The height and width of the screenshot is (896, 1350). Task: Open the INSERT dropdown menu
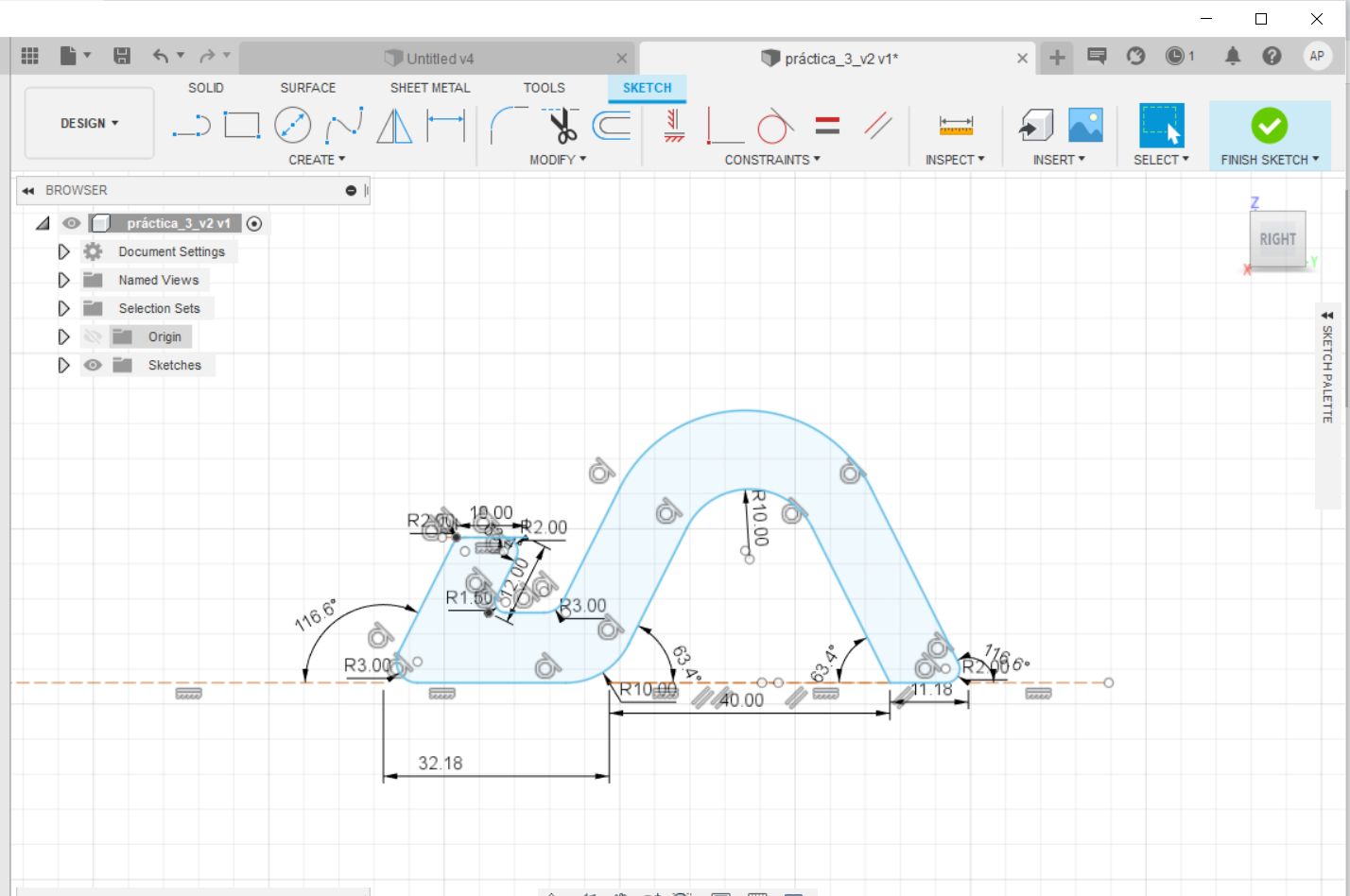[x=1059, y=160]
